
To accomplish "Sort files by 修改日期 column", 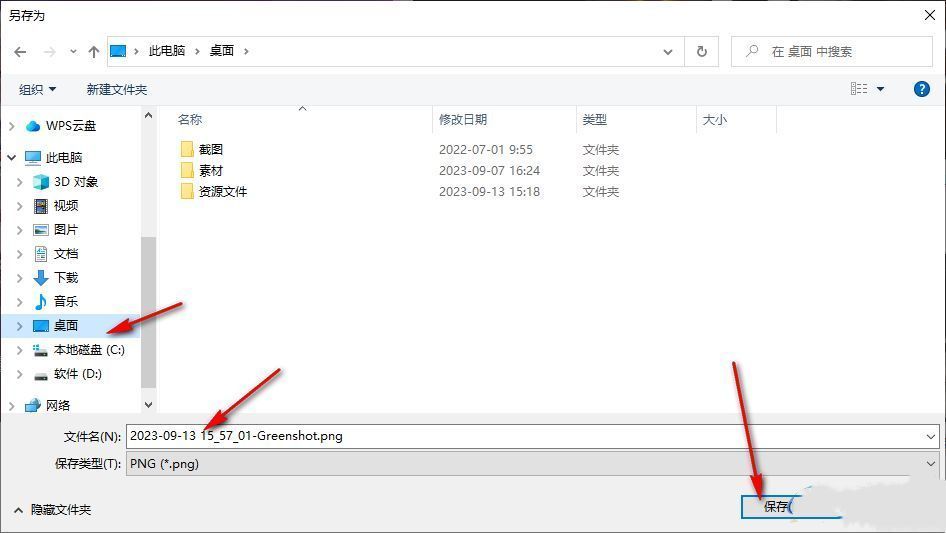I will point(463,120).
